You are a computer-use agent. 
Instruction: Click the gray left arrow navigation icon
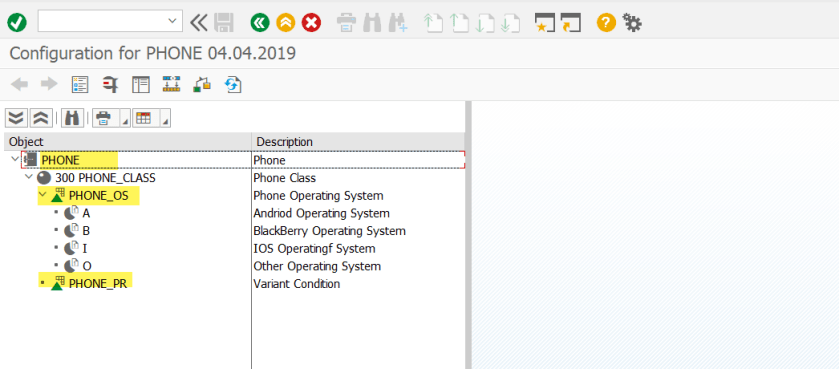20,84
